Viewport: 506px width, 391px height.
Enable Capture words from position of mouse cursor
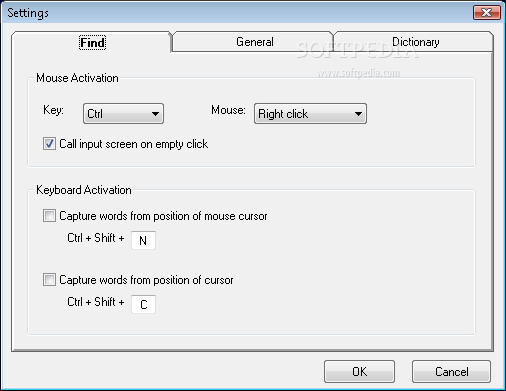49,216
